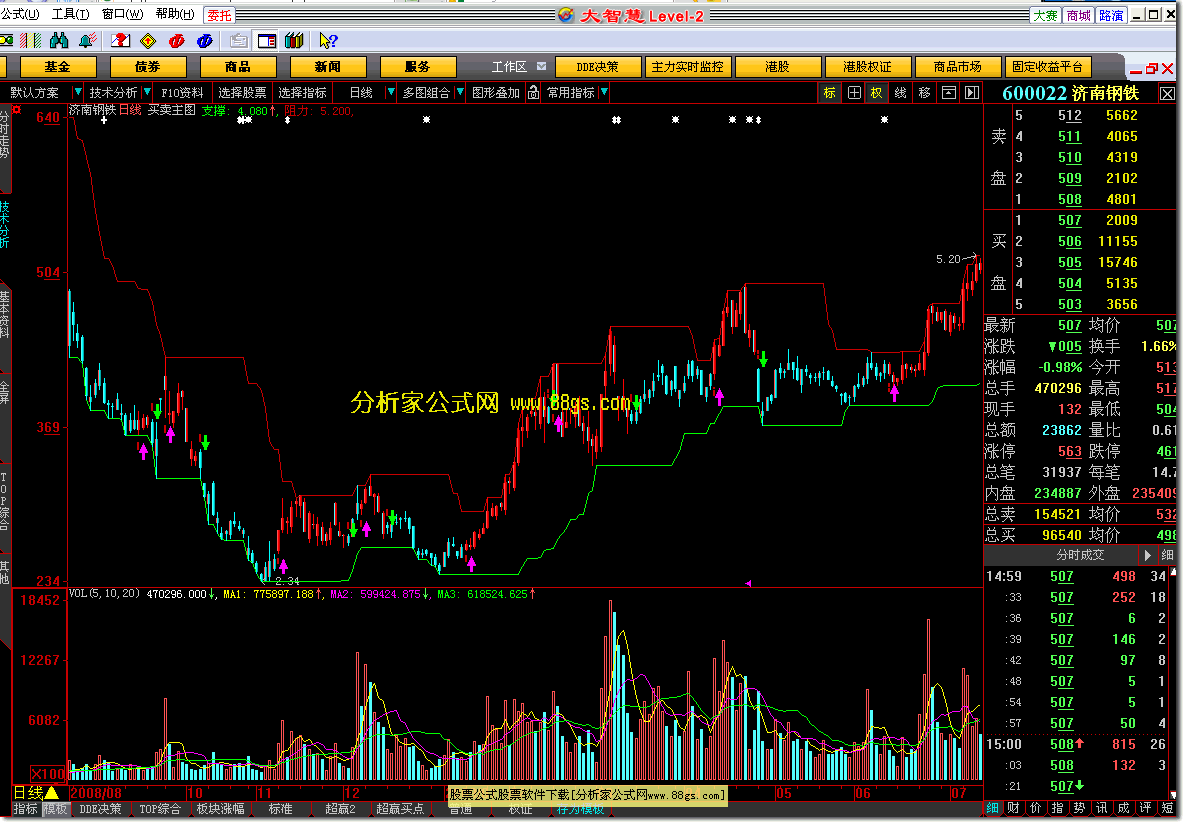Click the grayed clipboard icon
The height and width of the screenshot is (824, 1186).
coord(239,41)
